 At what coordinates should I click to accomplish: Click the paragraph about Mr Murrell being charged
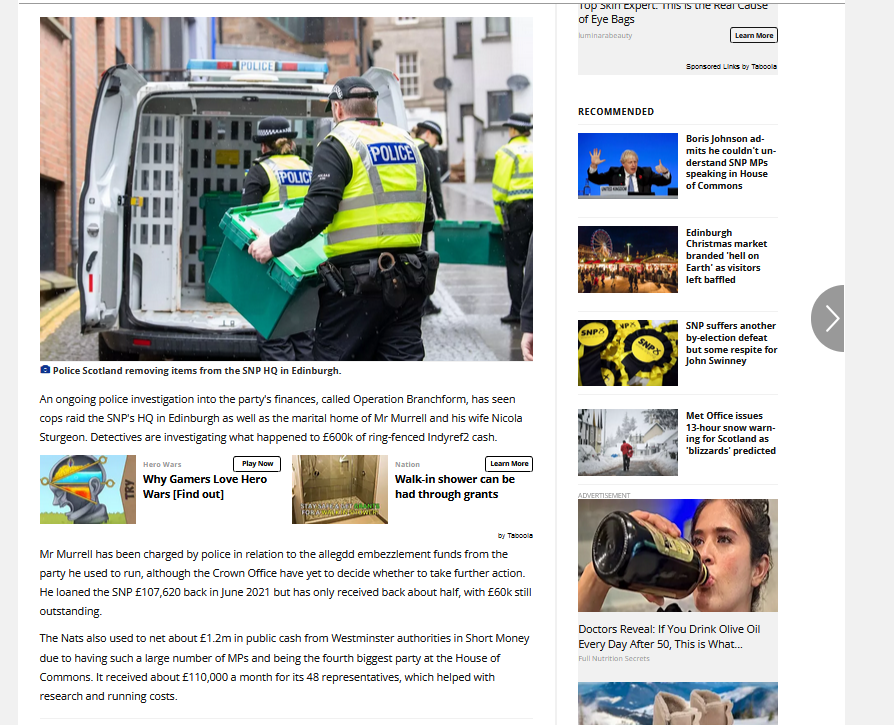click(x=286, y=583)
